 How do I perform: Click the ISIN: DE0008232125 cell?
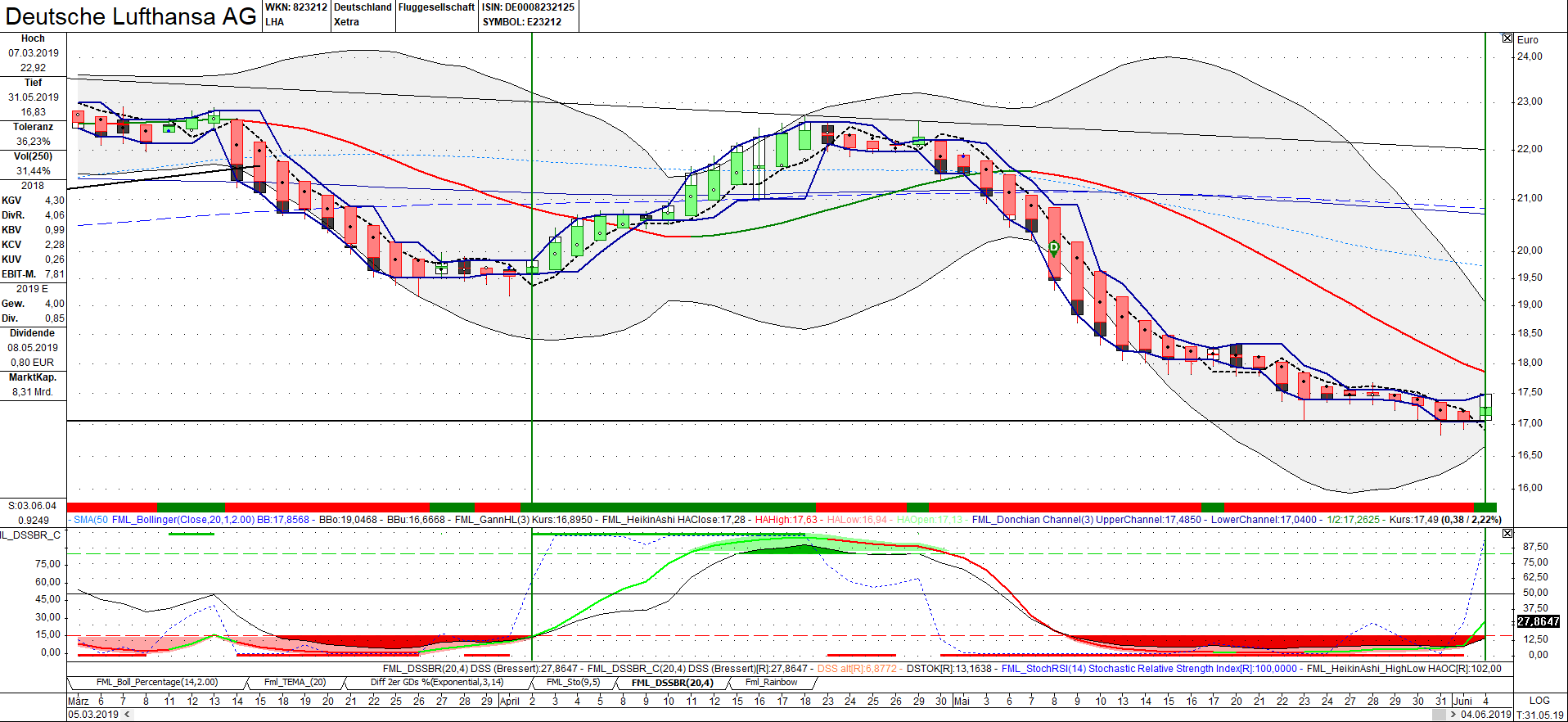coord(528,7)
